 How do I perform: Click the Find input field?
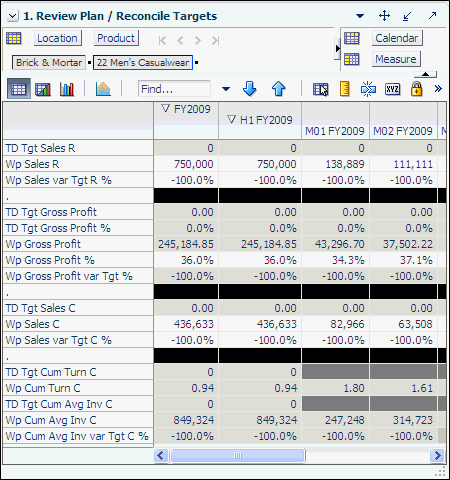click(174, 89)
